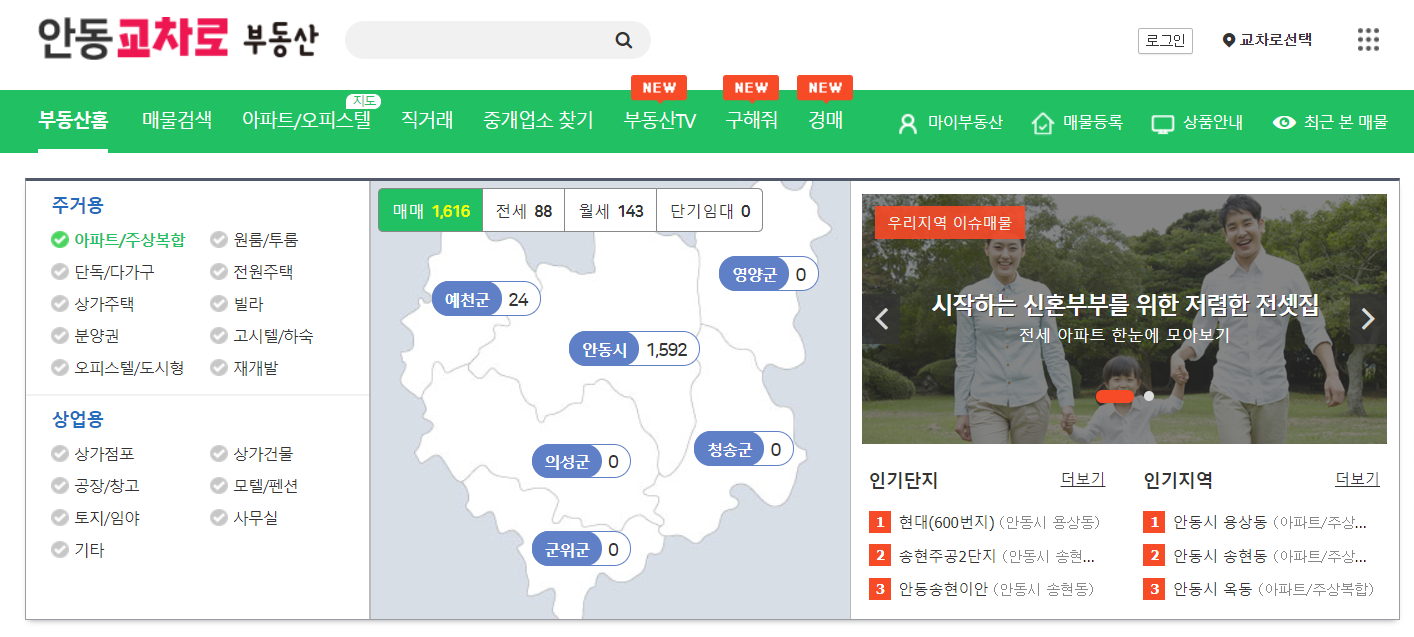Go to previous banner slide arrow
1414x637 pixels.
point(881,319)
